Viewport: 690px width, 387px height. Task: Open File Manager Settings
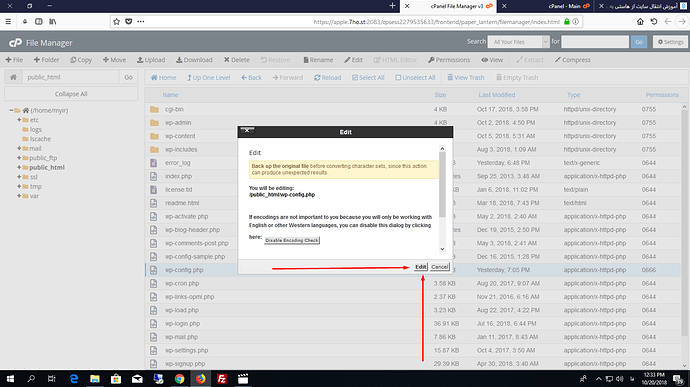tap(670, 42)
